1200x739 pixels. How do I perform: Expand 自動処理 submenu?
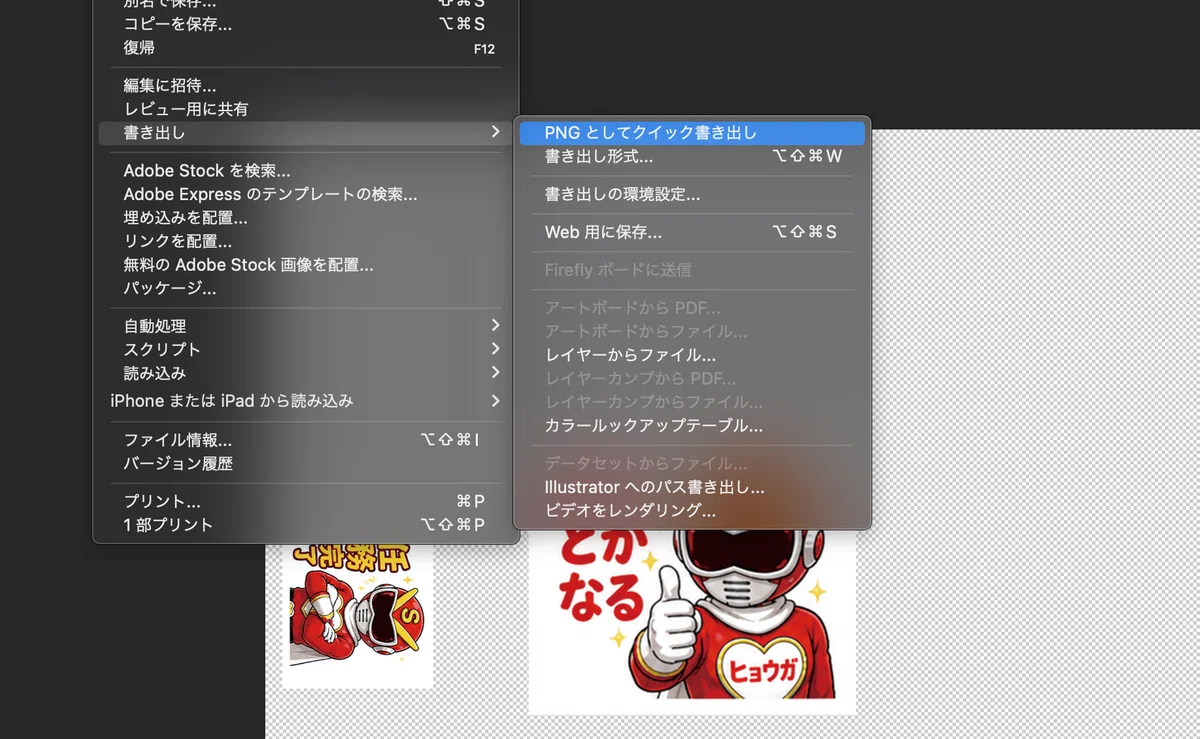coord(306,326)
